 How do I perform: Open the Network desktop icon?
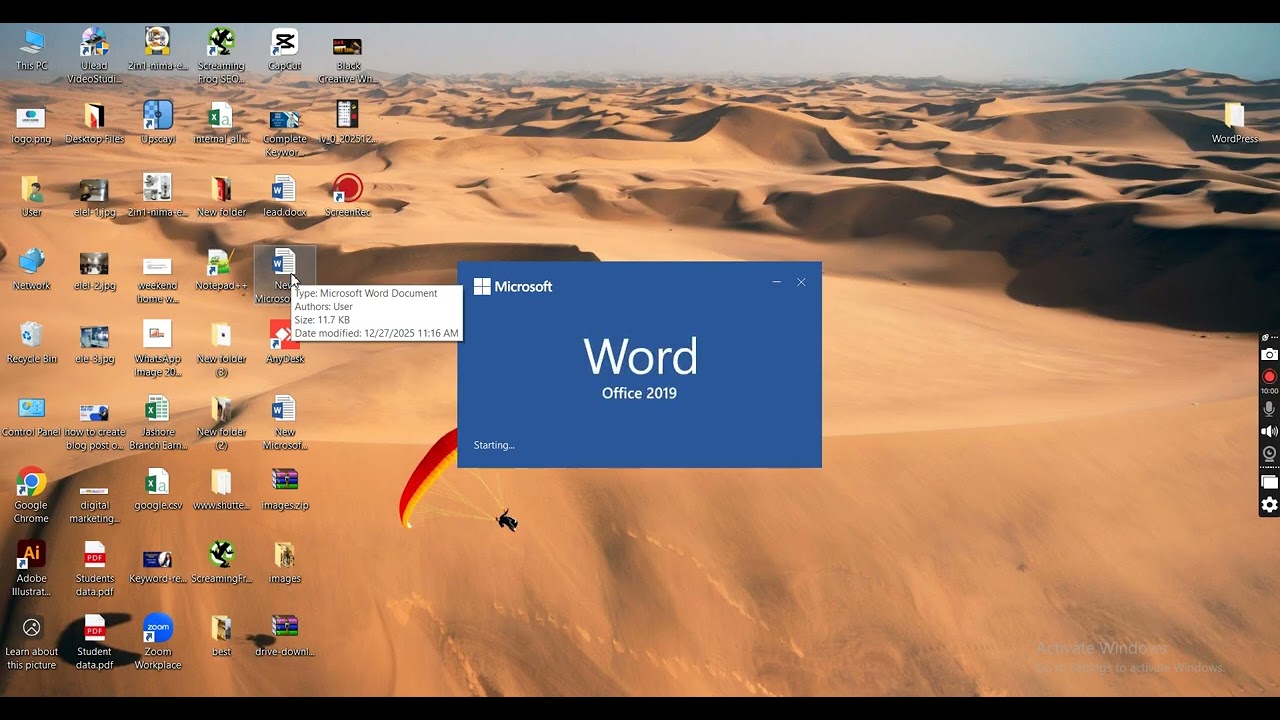(x=31, y=269)
